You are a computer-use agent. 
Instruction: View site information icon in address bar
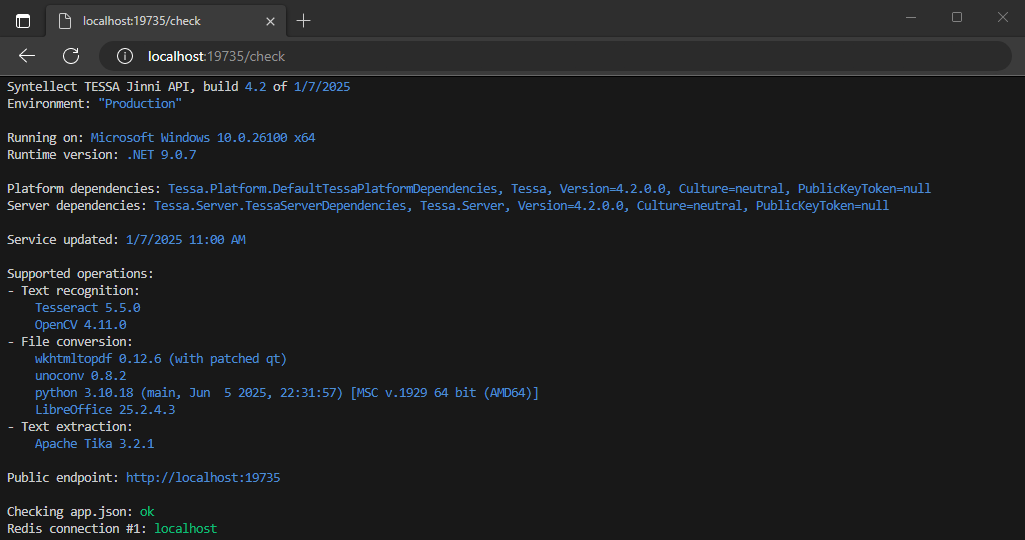(125, 56)
